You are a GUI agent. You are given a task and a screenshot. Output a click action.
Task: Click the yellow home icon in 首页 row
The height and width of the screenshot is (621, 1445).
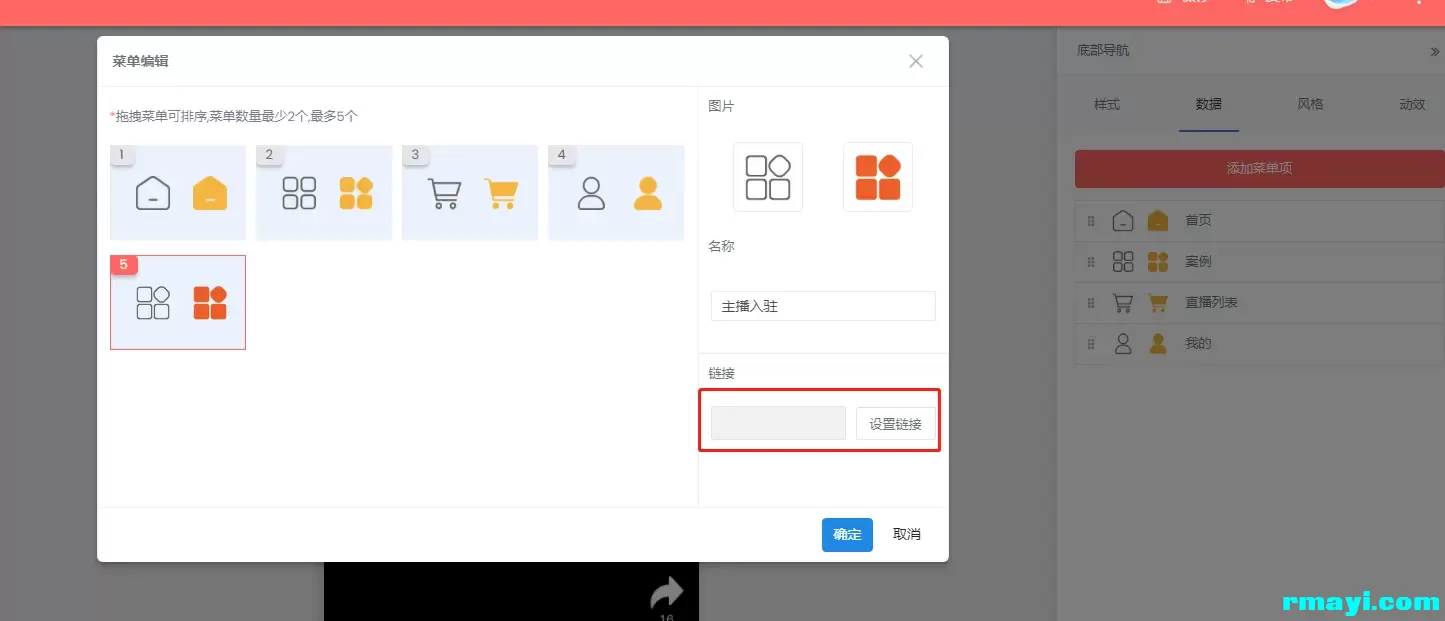tap(1158, 220)
